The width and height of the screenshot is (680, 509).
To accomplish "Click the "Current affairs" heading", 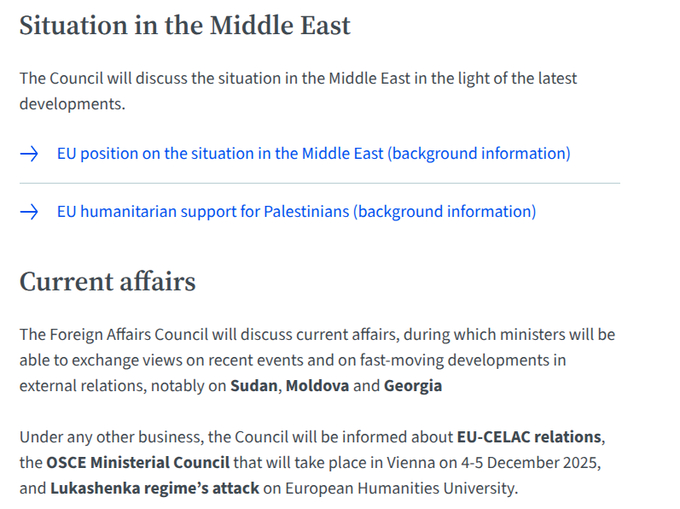I will coord(107,282).
